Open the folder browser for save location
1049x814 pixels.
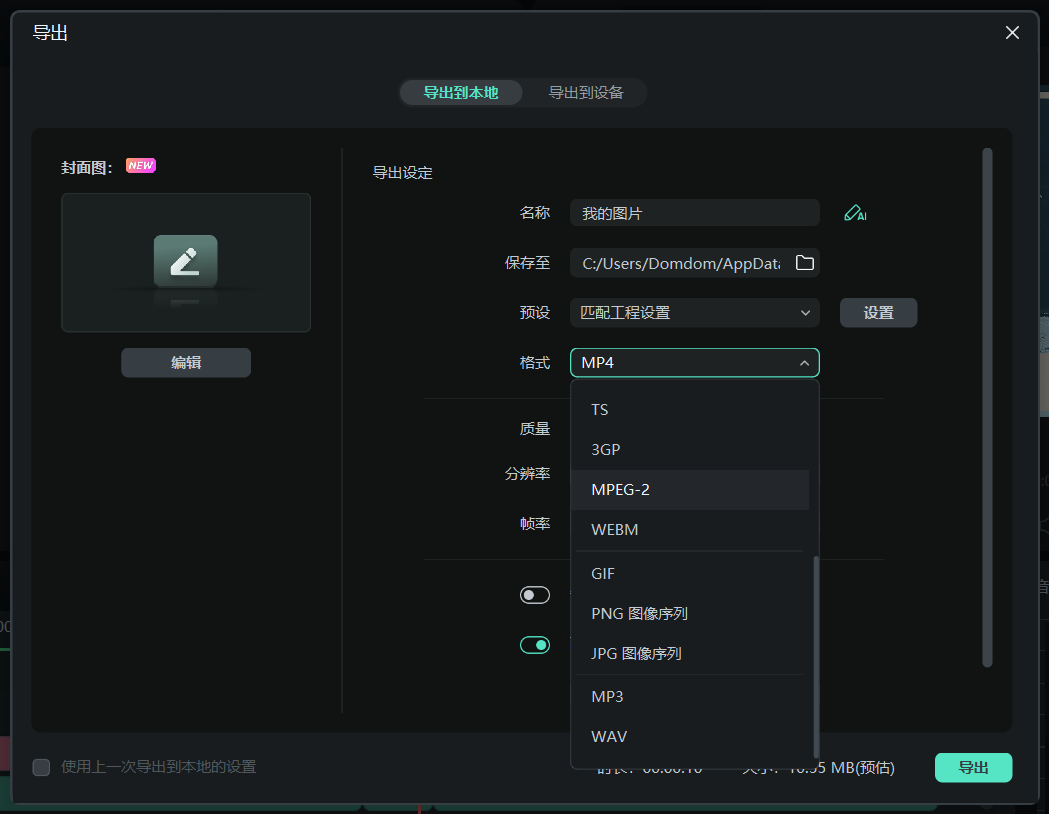pos(804,262)
